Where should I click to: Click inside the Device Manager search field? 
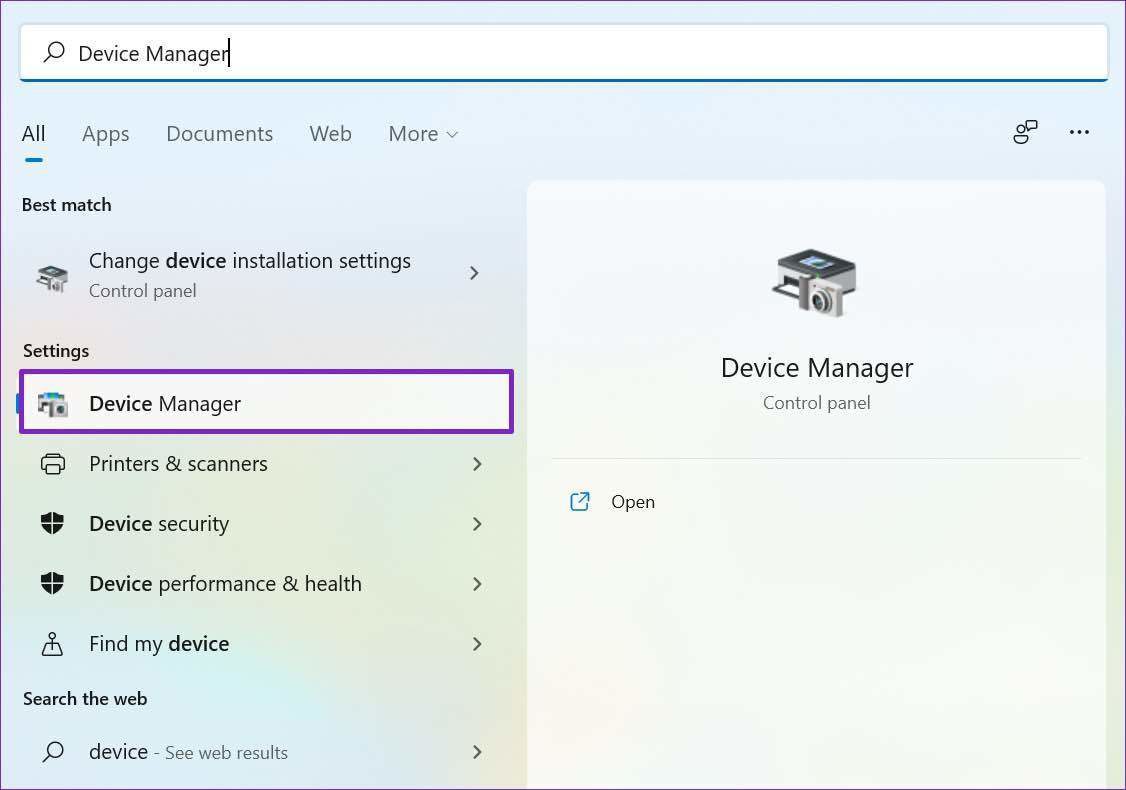[x=600, y=53]
